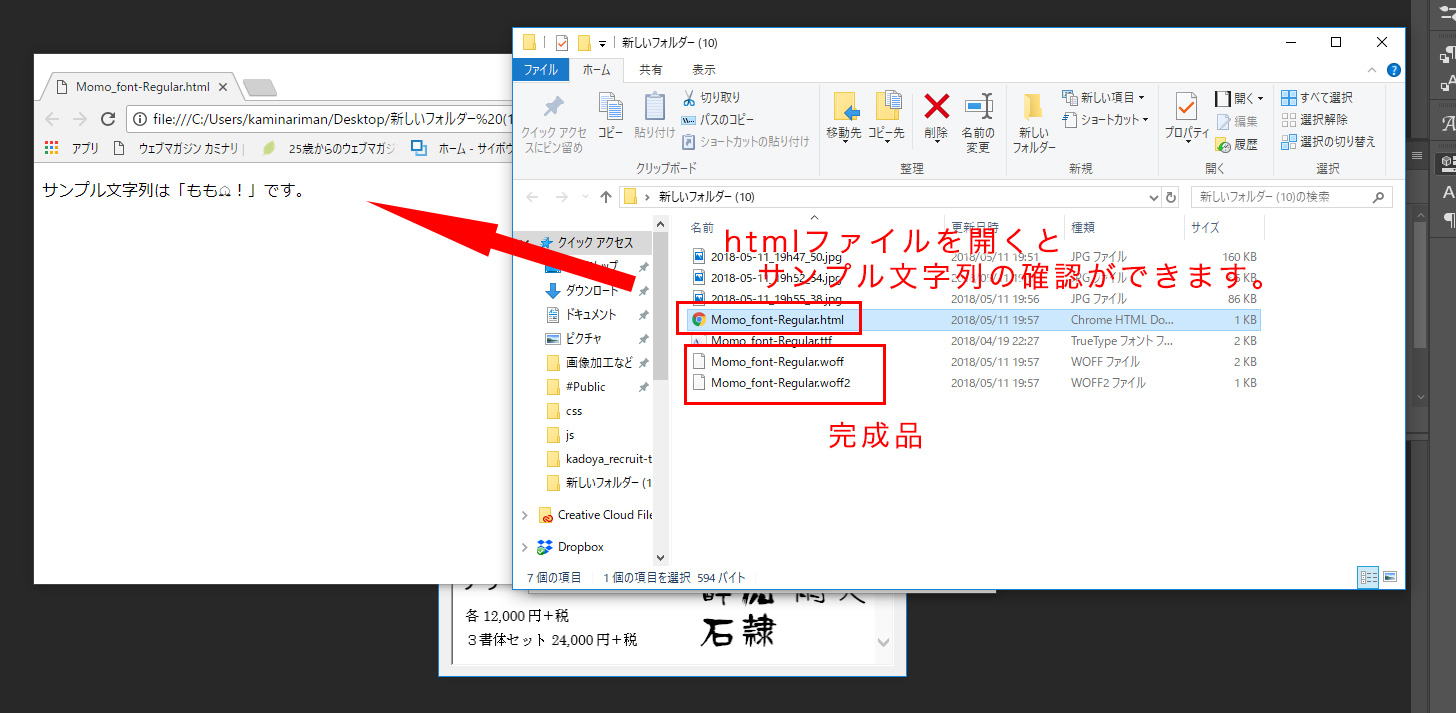Click the 新しいフォルダー new folder icon

tap(1033, 108)
